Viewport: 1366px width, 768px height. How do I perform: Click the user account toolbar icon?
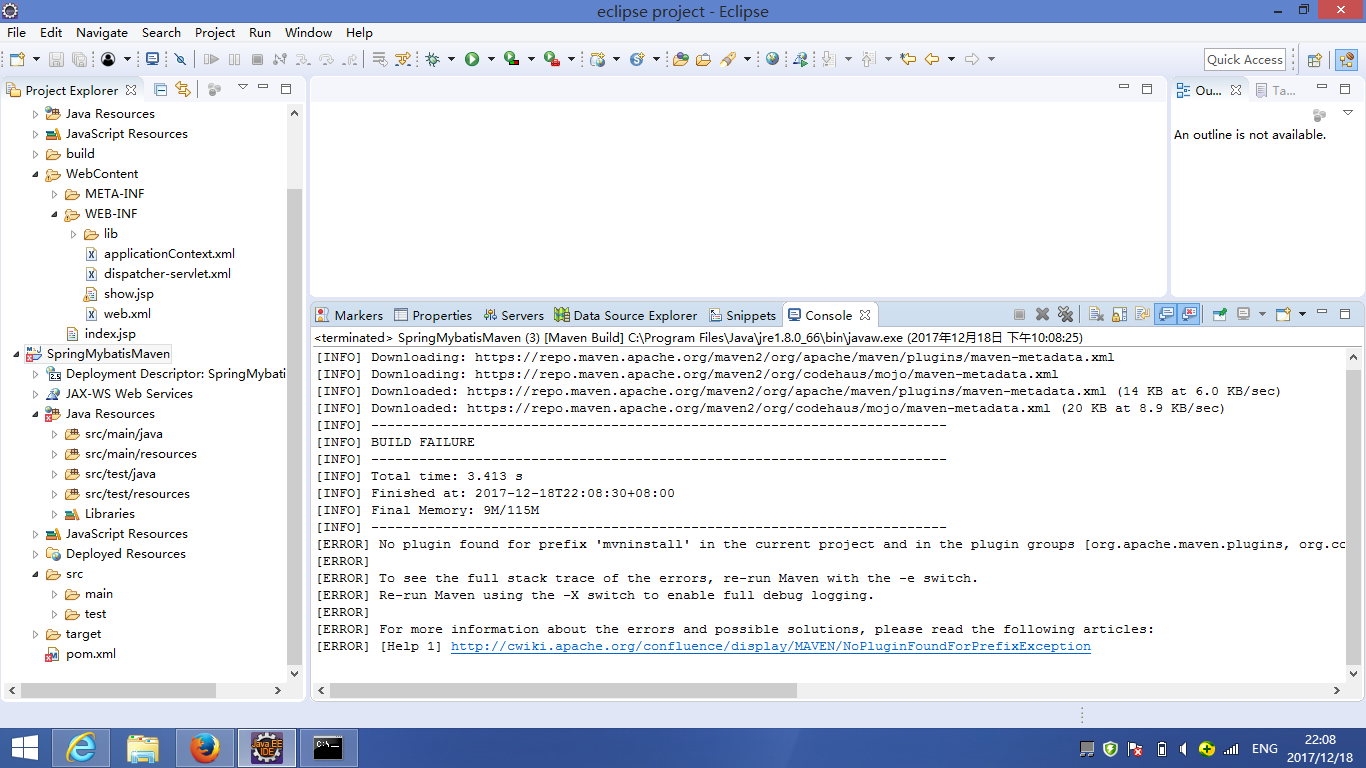point(108,60)
